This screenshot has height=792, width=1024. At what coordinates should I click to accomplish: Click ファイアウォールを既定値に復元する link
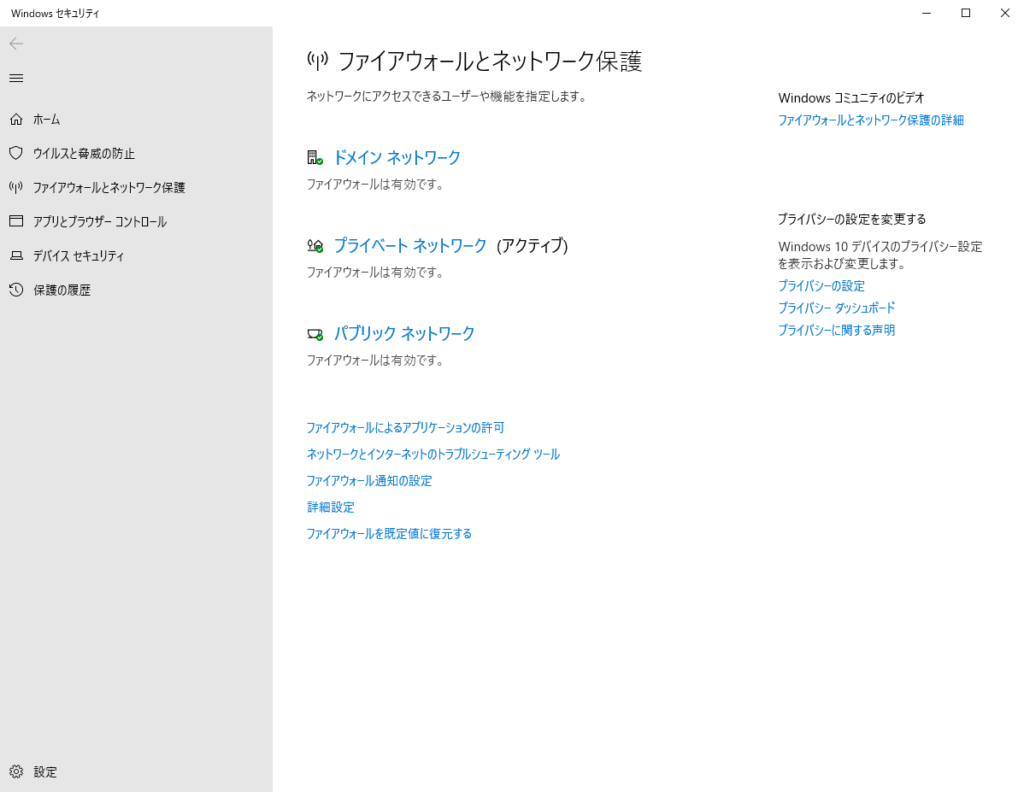(x=389, y=534)
